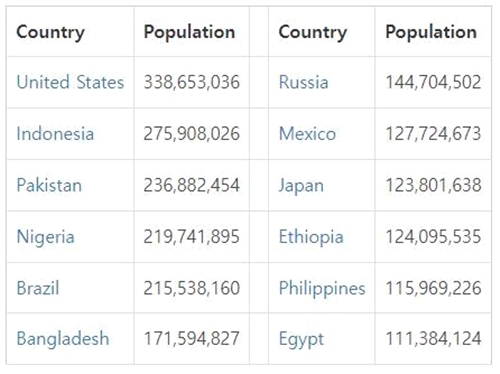This screenshot has width=500, height=374.
Task: Click the 111,384,124 population cell
Action: pos(433,339)
